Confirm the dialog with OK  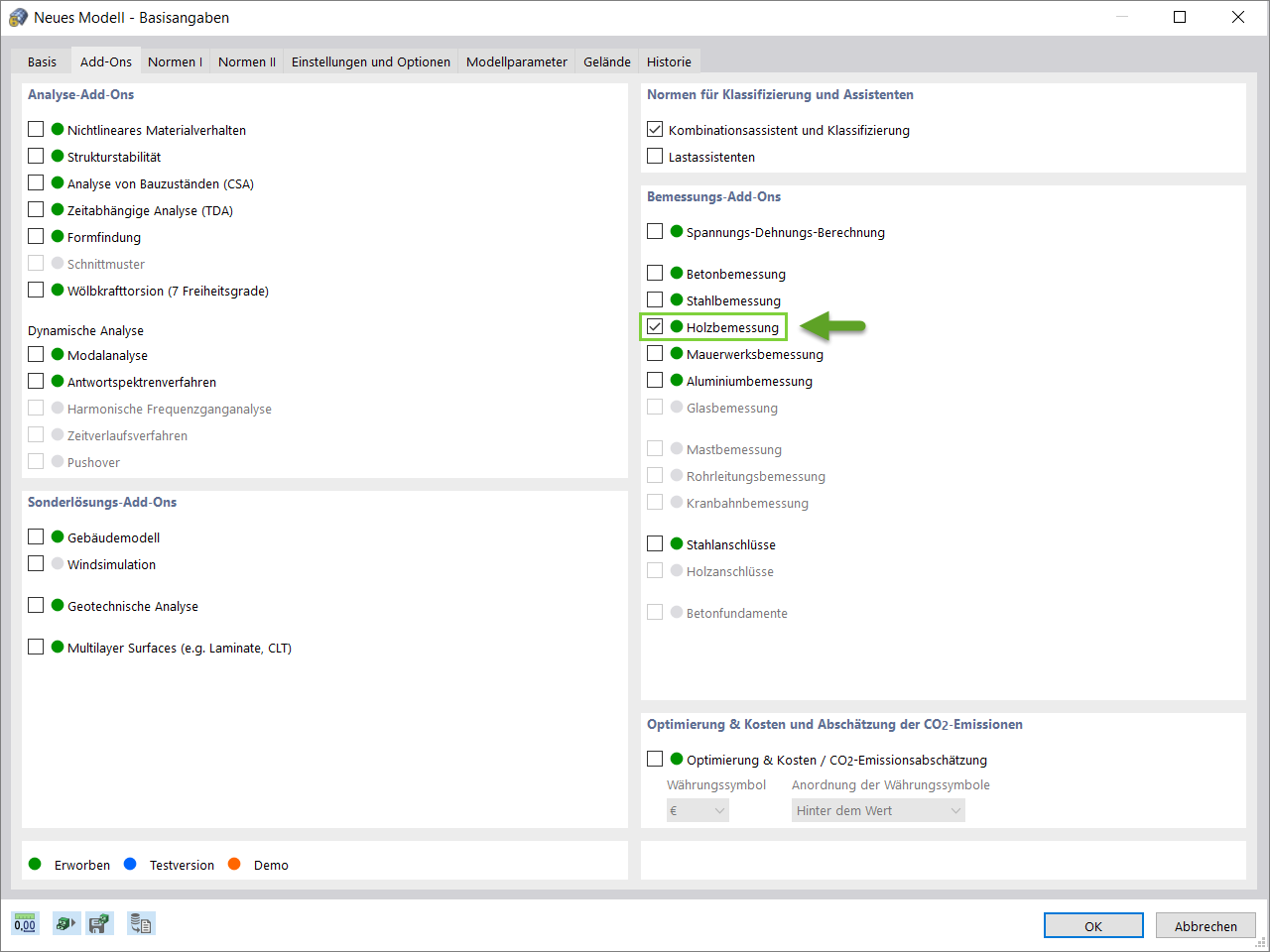pyautogui.click(x=1092, y=926)
